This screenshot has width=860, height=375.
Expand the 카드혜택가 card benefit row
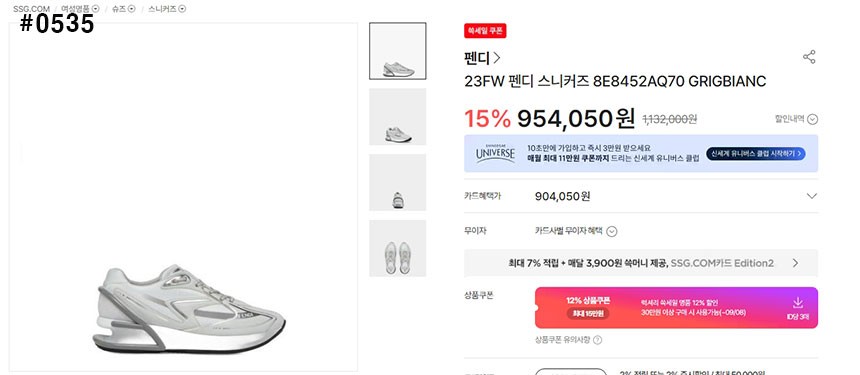pyautogui.click(x=641, y=196)
